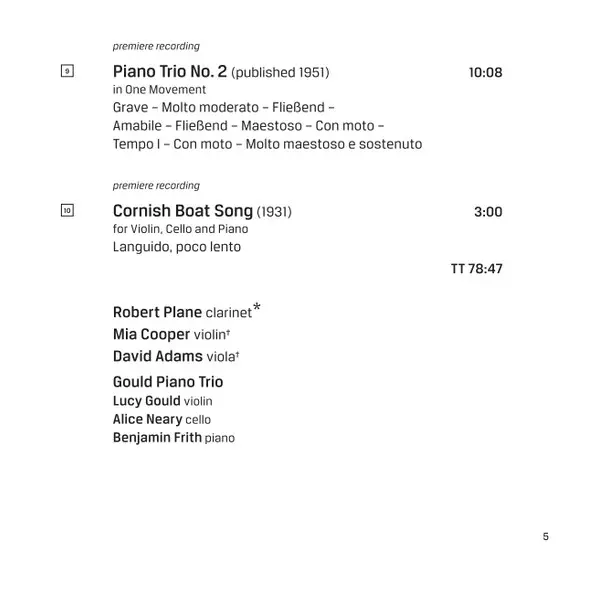The height and width of the screenshot is (594, 599).
Task: Click the page number 5
Action: tap(546, 537)
